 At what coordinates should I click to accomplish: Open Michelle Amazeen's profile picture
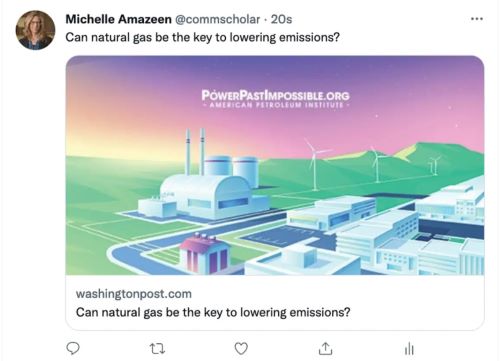coord(35,30)
